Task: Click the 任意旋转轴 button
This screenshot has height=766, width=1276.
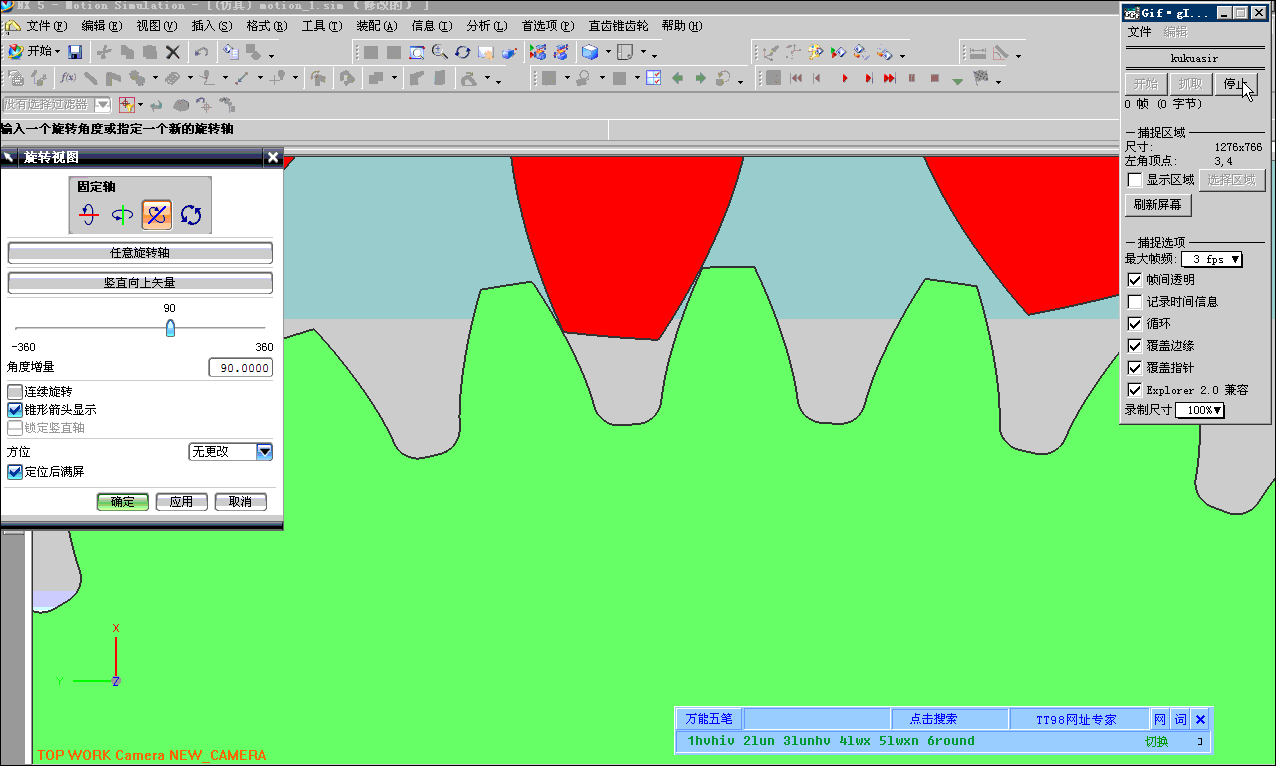Action: click(140, 253)
